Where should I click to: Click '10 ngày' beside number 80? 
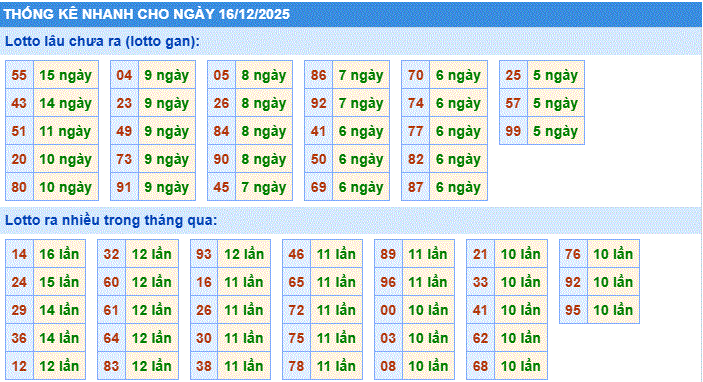click(66, 187)
